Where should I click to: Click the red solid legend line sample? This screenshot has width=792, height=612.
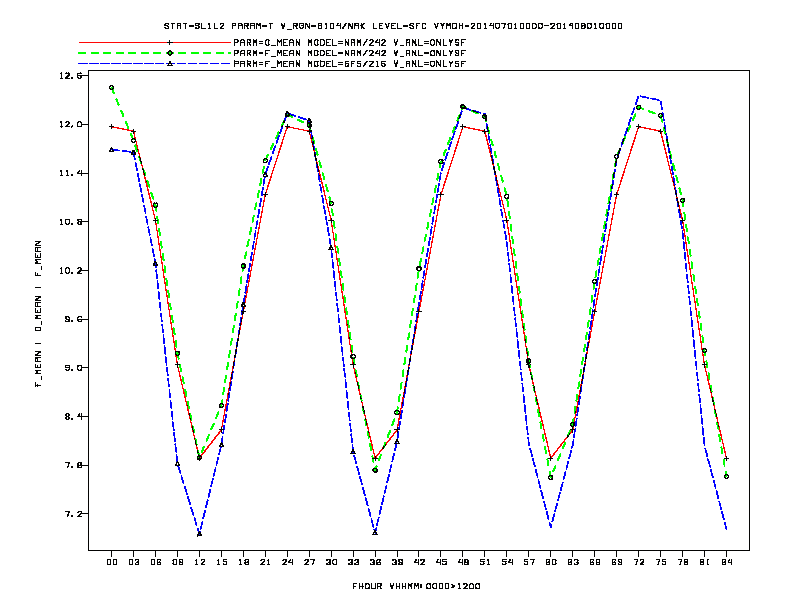coord(155,43)
